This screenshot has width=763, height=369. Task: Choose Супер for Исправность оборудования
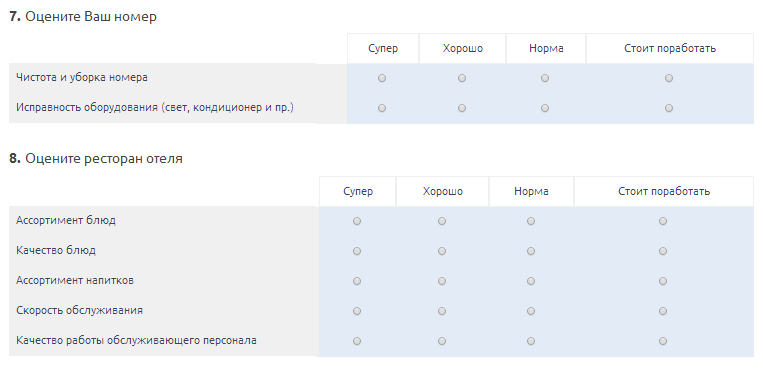tap(382, 108)
